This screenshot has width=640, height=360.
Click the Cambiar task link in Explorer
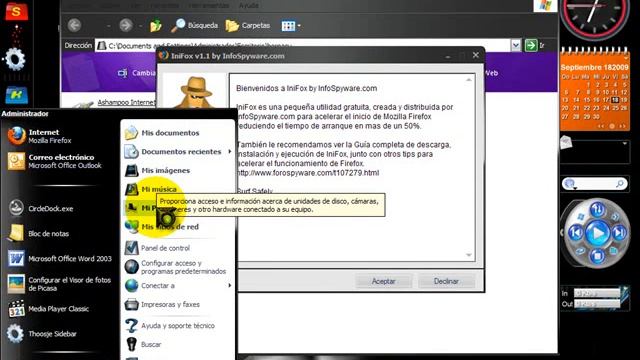coord(136,73)
